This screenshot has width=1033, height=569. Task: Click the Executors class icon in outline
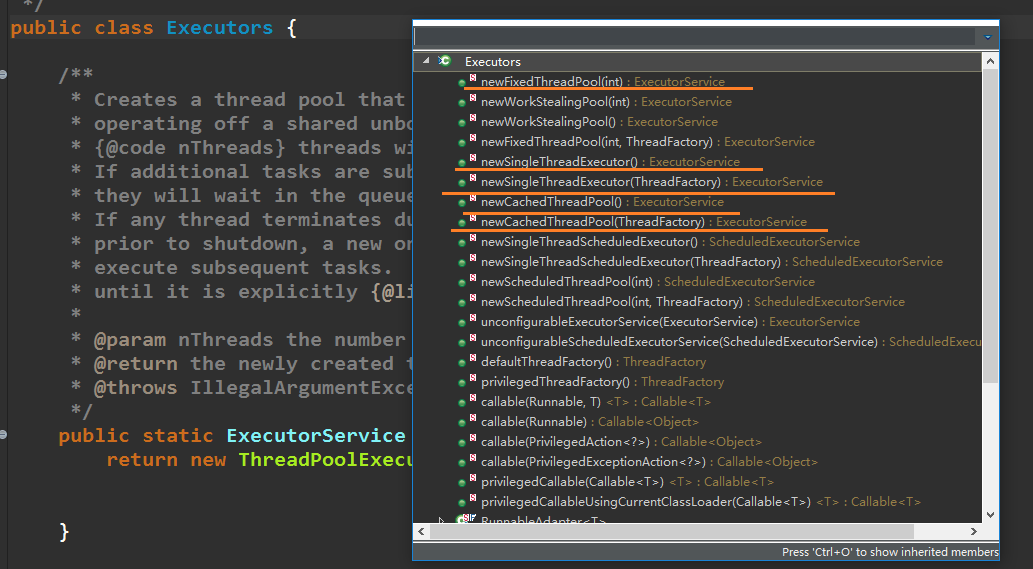pyautogui.click(x=445, y=61)
